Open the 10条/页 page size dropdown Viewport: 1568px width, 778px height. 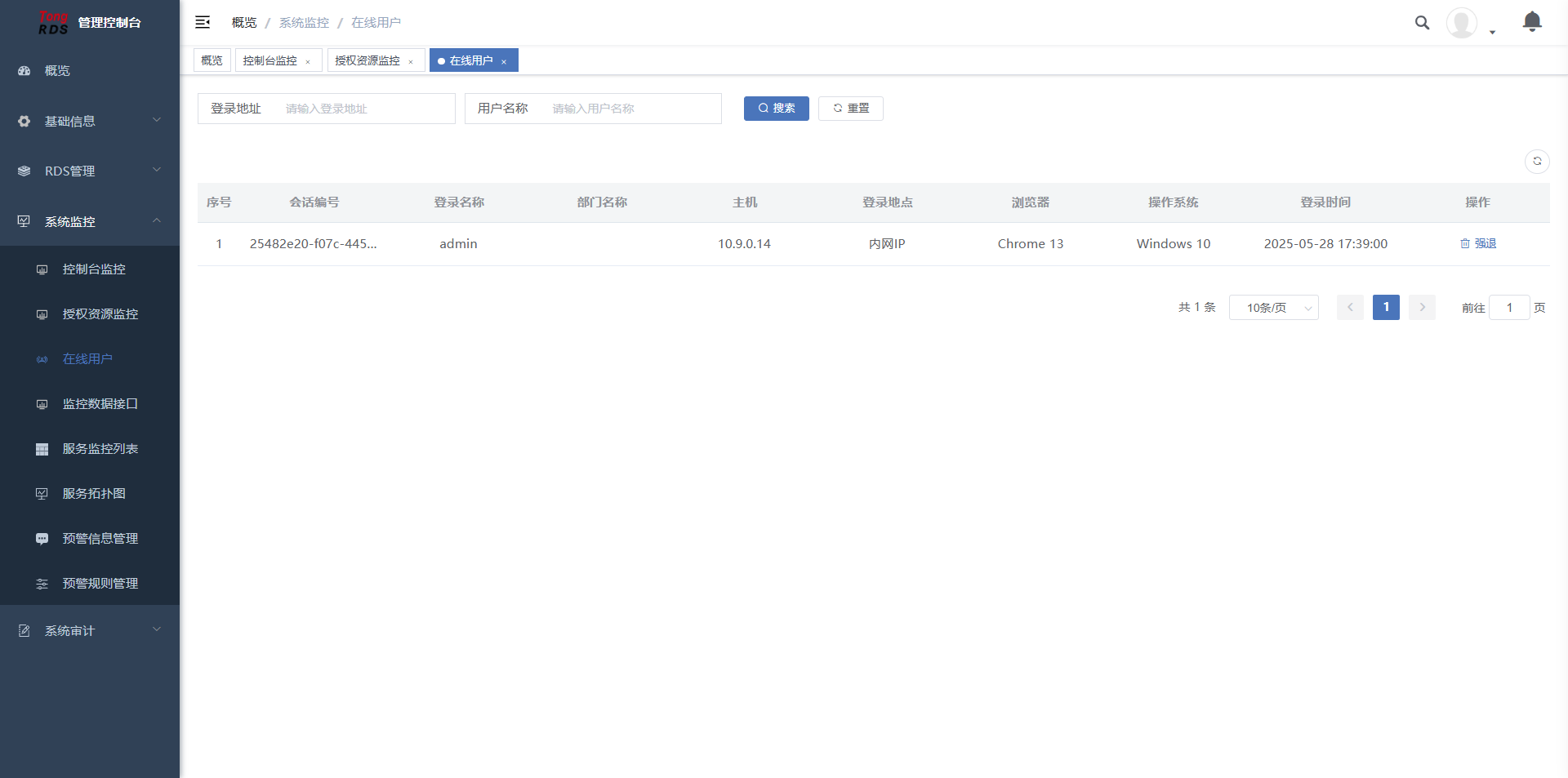(1274, 308)
